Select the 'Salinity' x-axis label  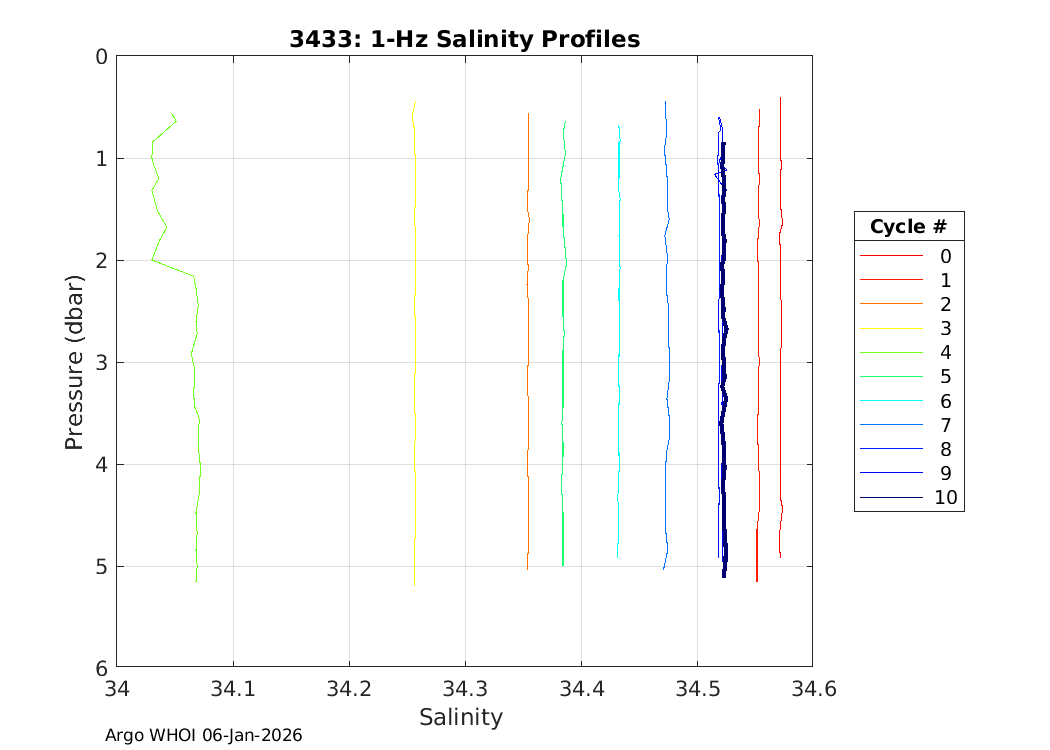click(460, 717)
